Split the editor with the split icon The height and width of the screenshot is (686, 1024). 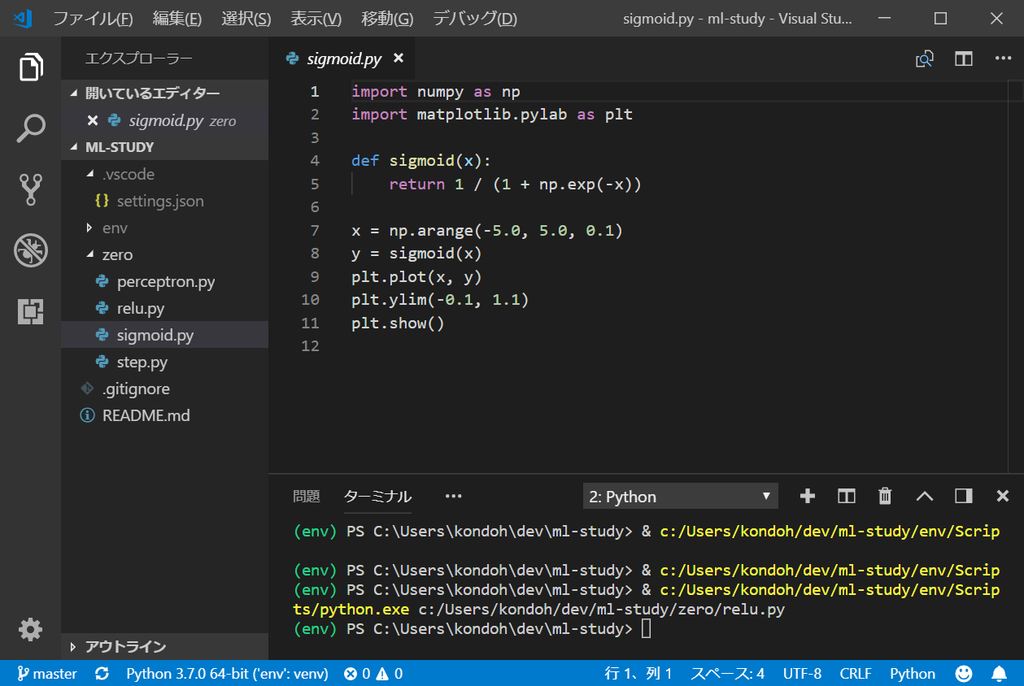click(963, 59)
